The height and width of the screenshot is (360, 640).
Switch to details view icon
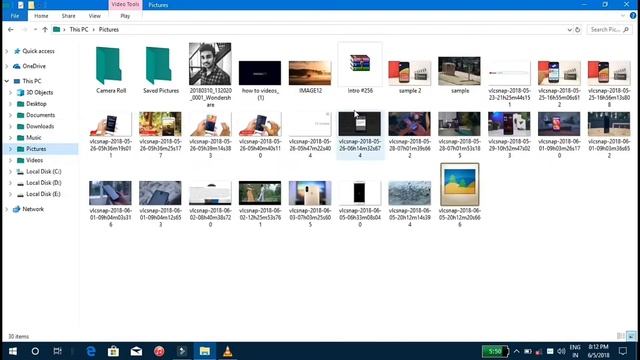[621, 336]
